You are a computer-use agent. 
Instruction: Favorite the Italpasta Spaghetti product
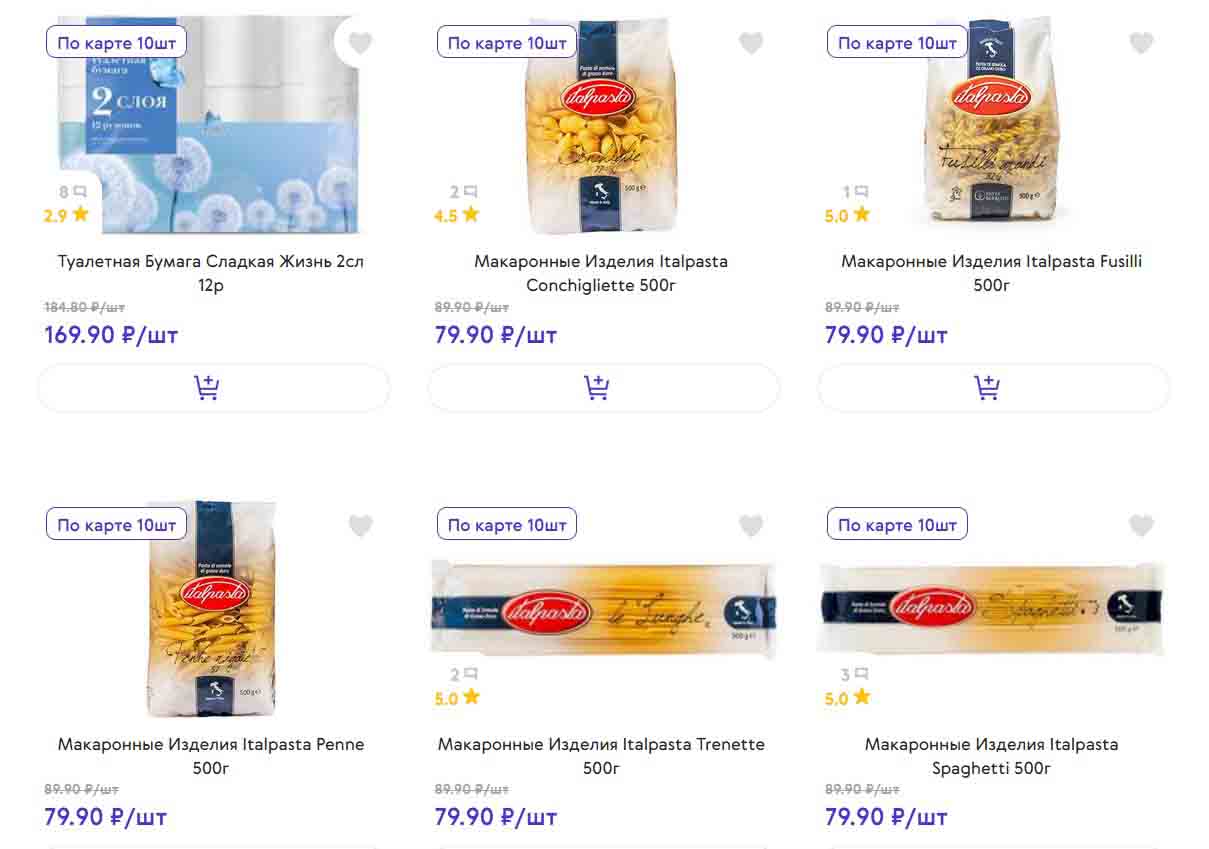pos(1141,525)
